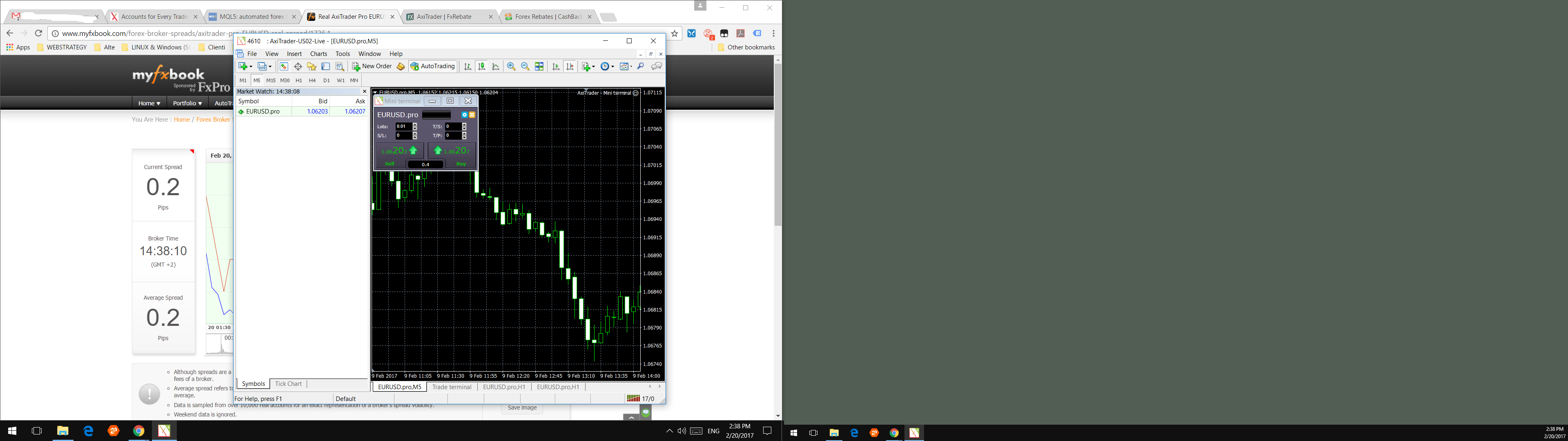Open the chat speech-bubbles icon
Screen dimensions: 1568x441
[657, 67]
